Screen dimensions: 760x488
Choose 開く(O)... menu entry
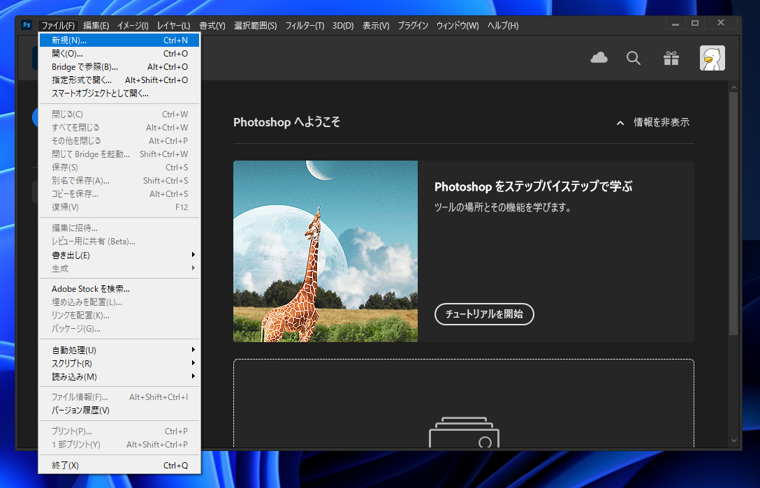pyautogui.click(x=119, y=53)
